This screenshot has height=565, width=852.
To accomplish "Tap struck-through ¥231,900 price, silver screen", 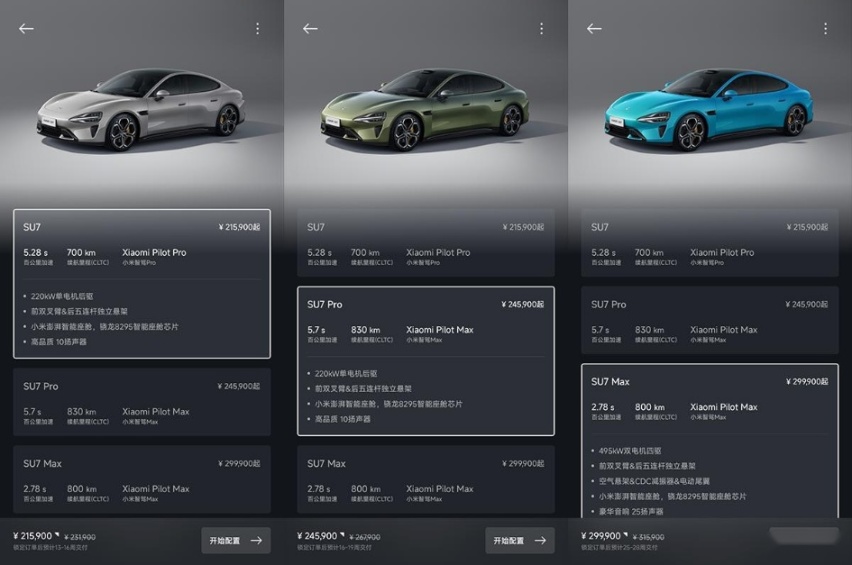I will click(x=80, y=537).
